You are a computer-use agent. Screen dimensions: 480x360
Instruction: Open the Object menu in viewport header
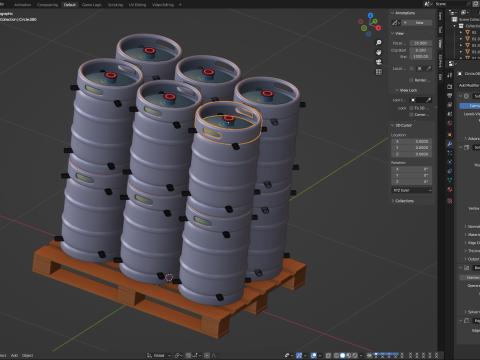[x=28, y=355]
